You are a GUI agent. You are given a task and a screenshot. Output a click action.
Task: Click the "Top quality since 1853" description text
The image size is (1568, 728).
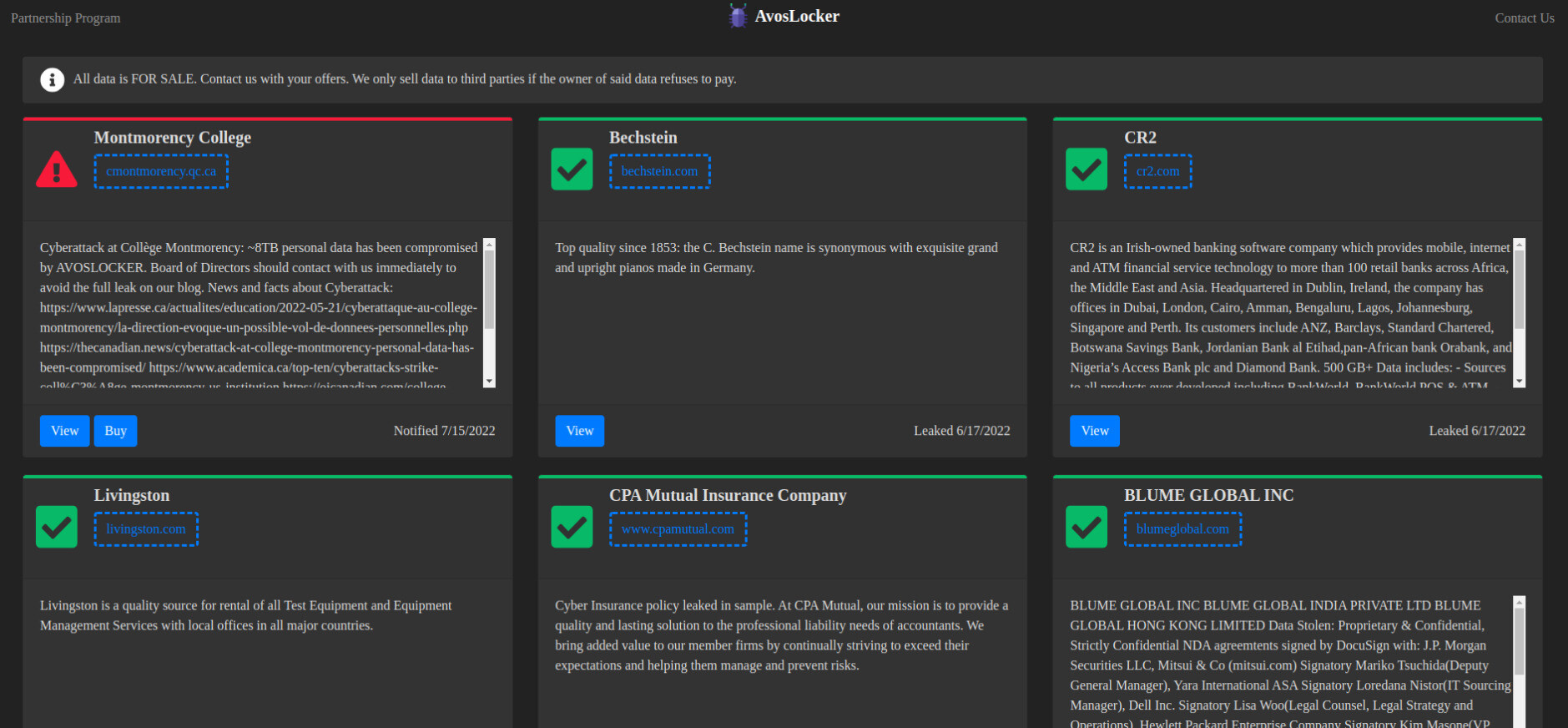(776, 258)
